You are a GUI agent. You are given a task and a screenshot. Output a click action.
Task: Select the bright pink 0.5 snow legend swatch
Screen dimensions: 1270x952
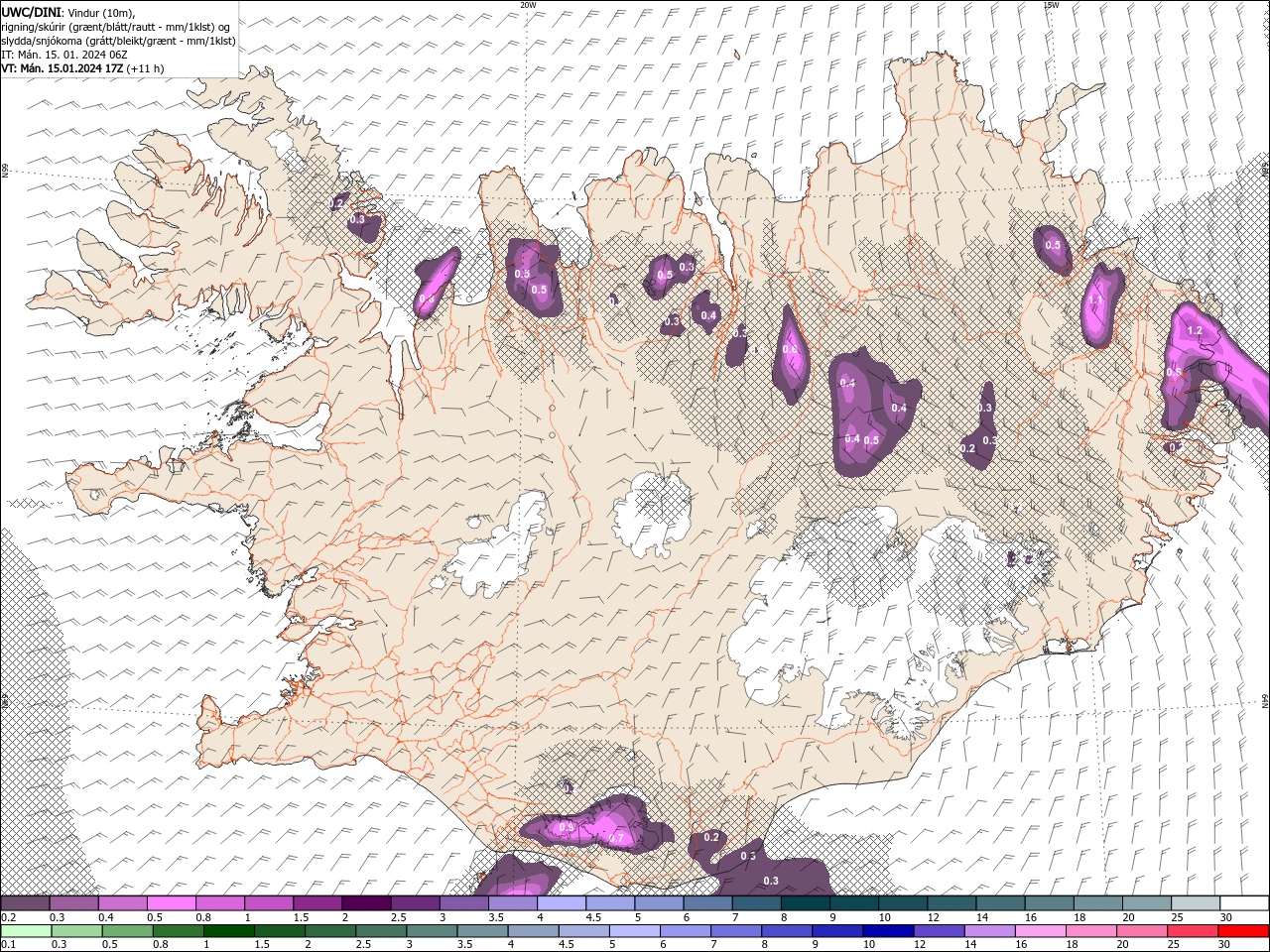click(x=171, y=903)
